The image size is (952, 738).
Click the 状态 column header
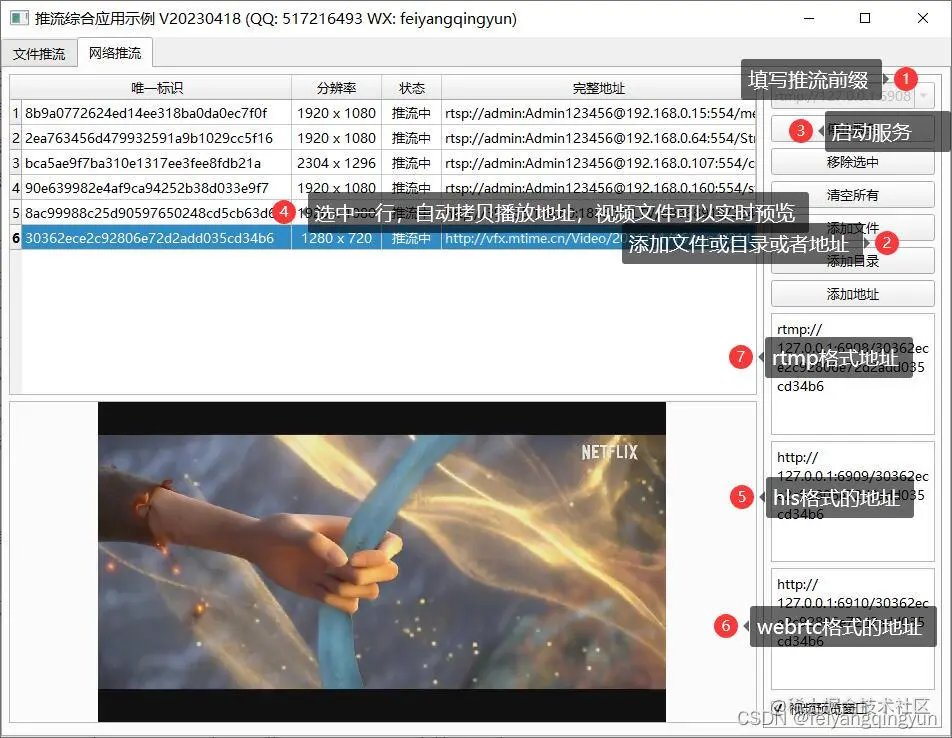pos(411,88)
